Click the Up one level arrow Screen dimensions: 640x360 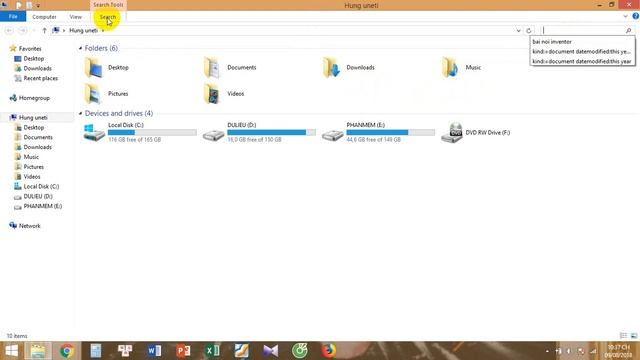tap(44, 31)
